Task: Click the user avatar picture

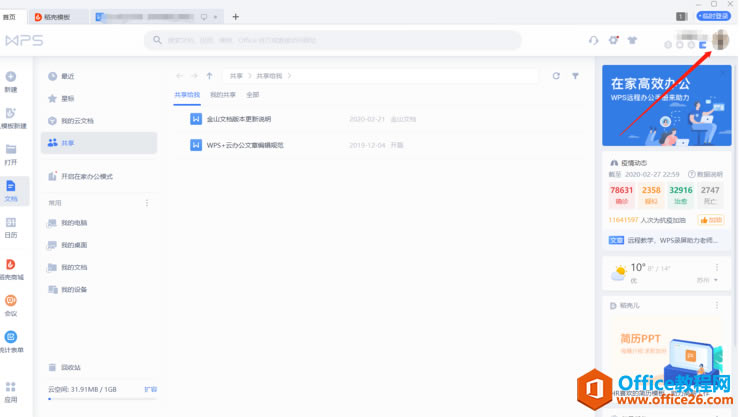Action: [720, 40]
